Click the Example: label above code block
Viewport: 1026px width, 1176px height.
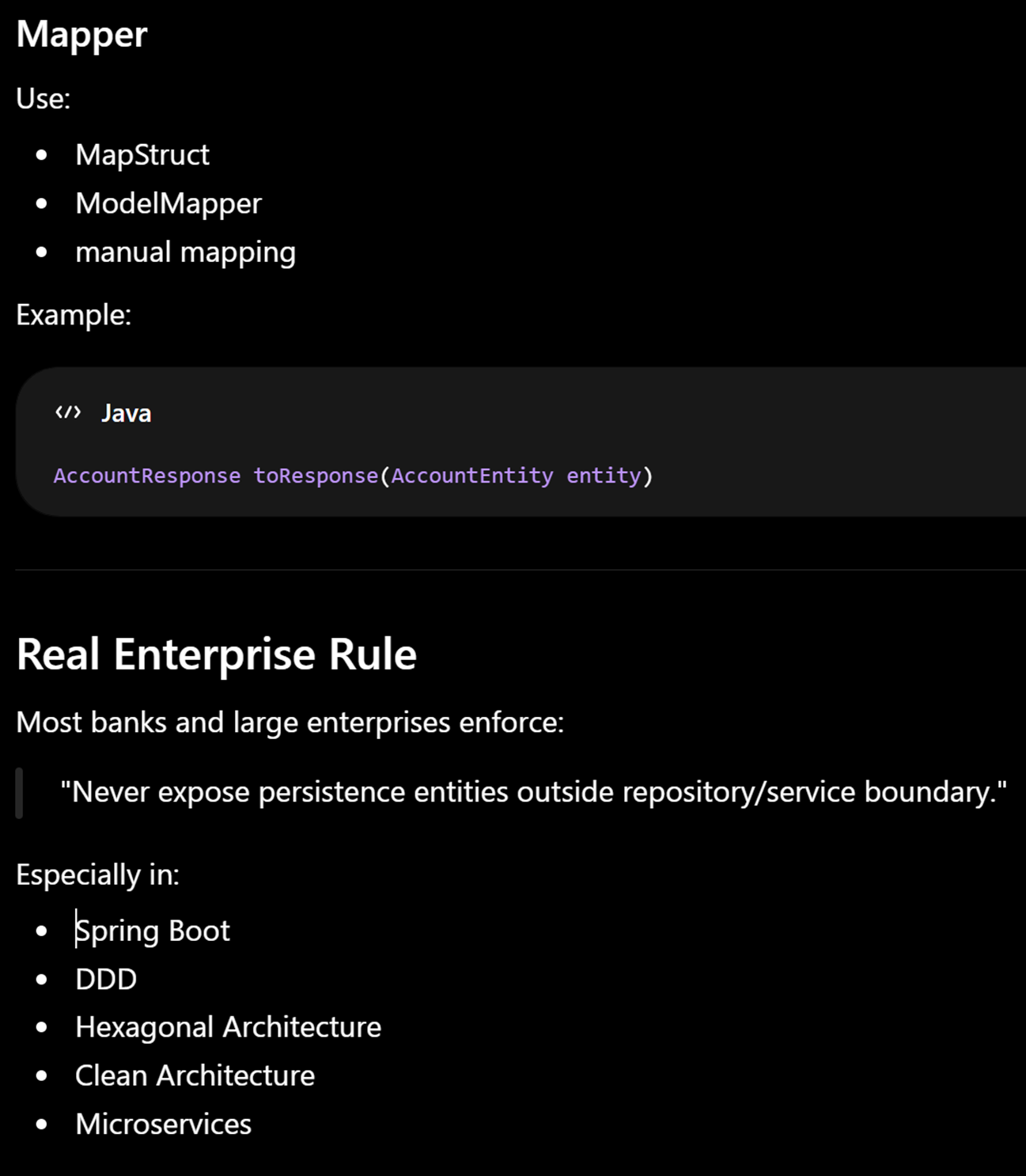[x=74, y=315]
